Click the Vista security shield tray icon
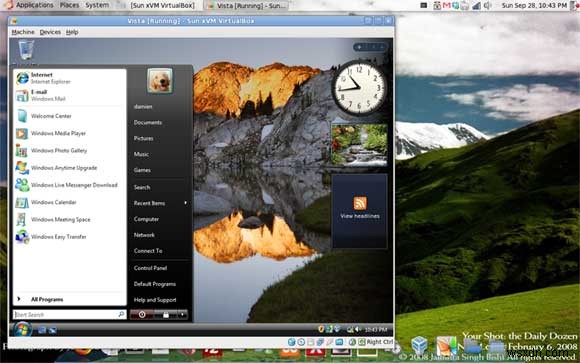Image resolution: width=580 pixels, height=363 pixels. (x=321, y=329)
